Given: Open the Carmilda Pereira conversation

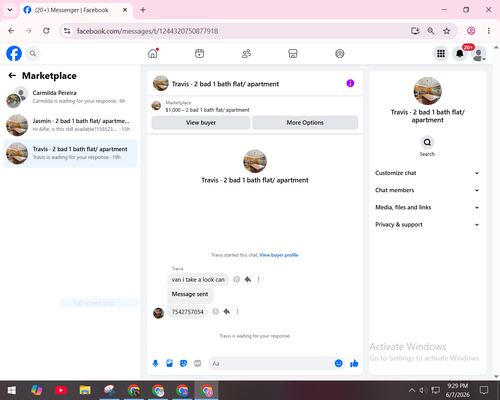Looking at the screenshot, I should coord(70,97).
